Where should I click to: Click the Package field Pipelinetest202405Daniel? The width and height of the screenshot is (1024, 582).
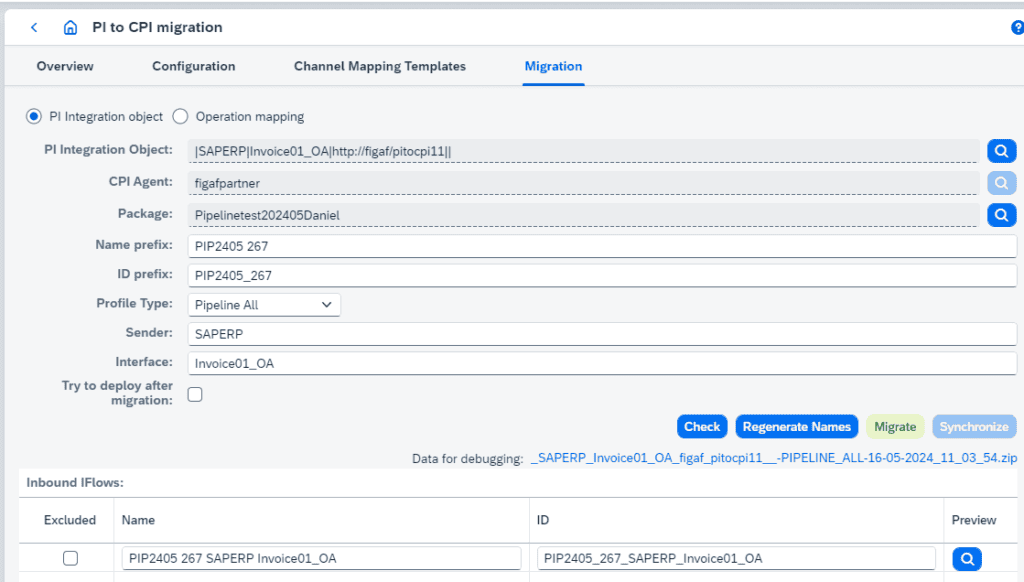coord(583,215)
